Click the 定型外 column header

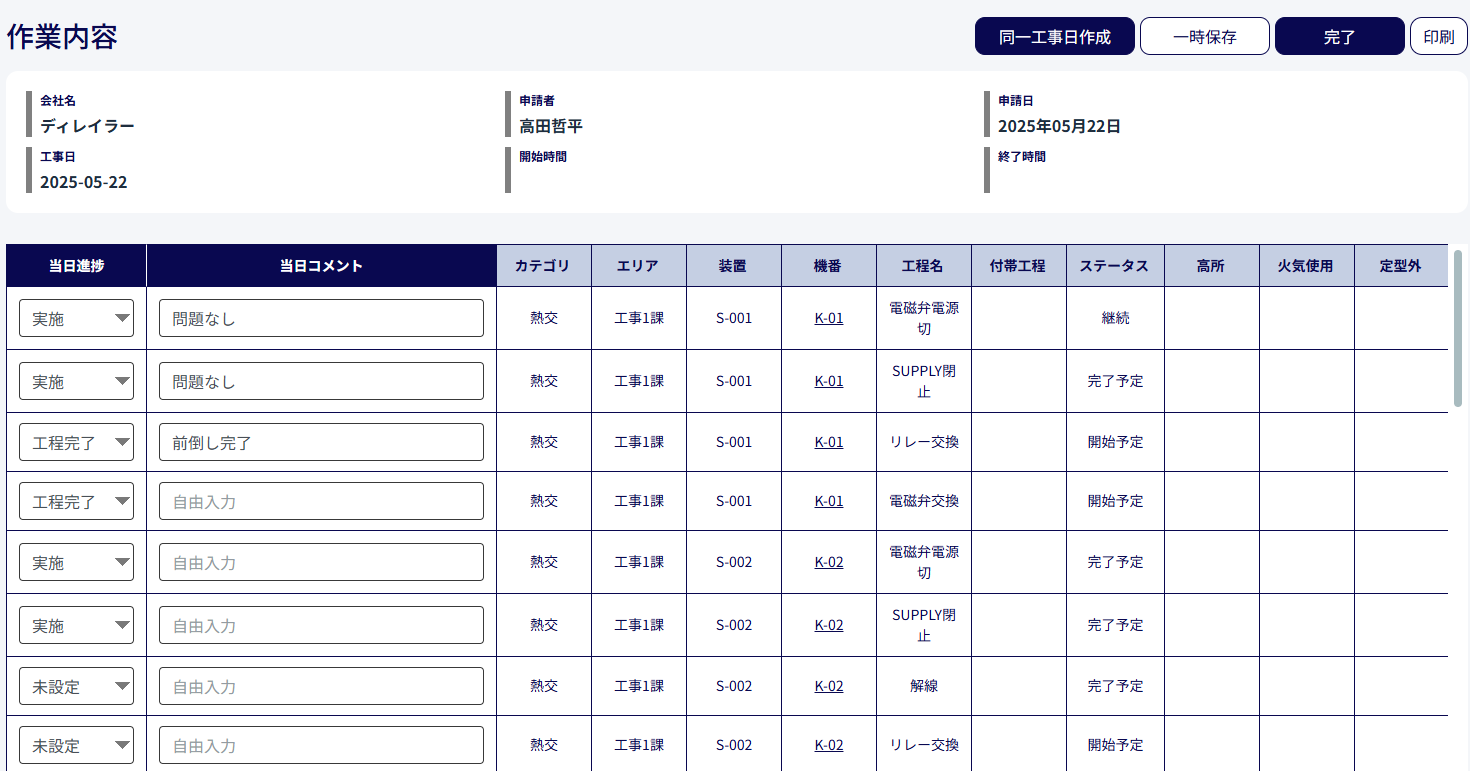[x=1401, y=266]
